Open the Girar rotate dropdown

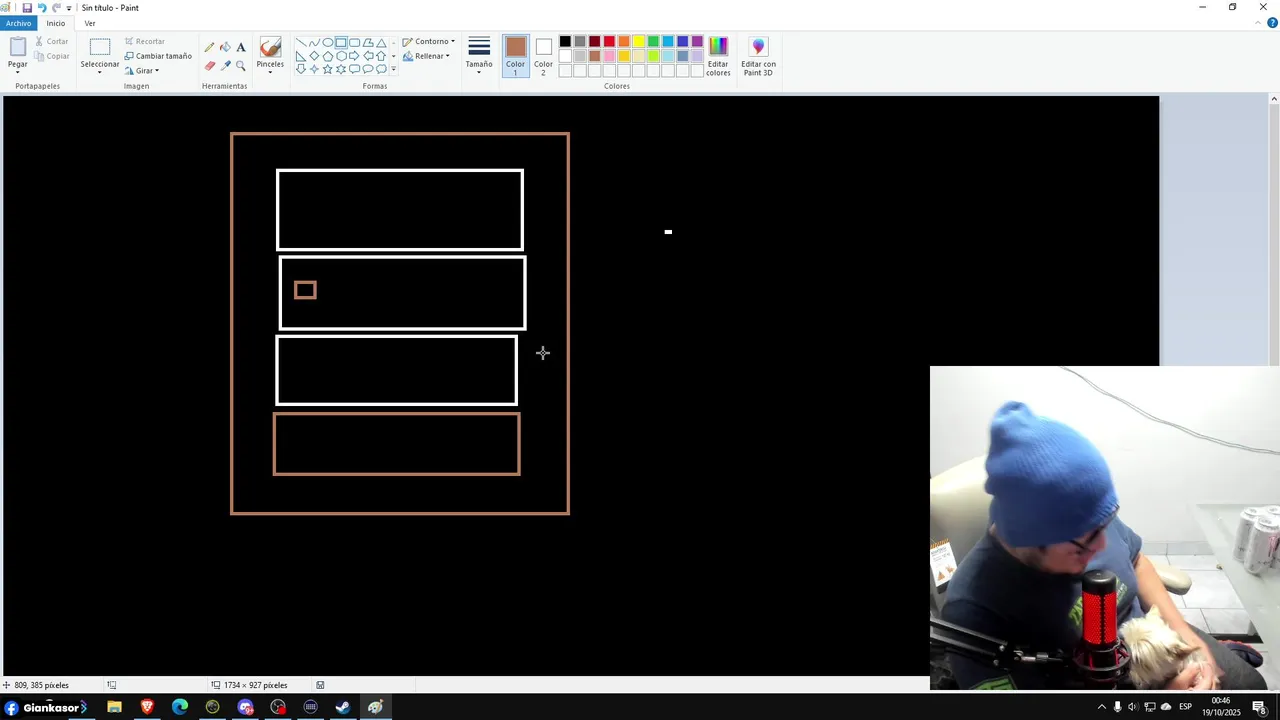141,71
